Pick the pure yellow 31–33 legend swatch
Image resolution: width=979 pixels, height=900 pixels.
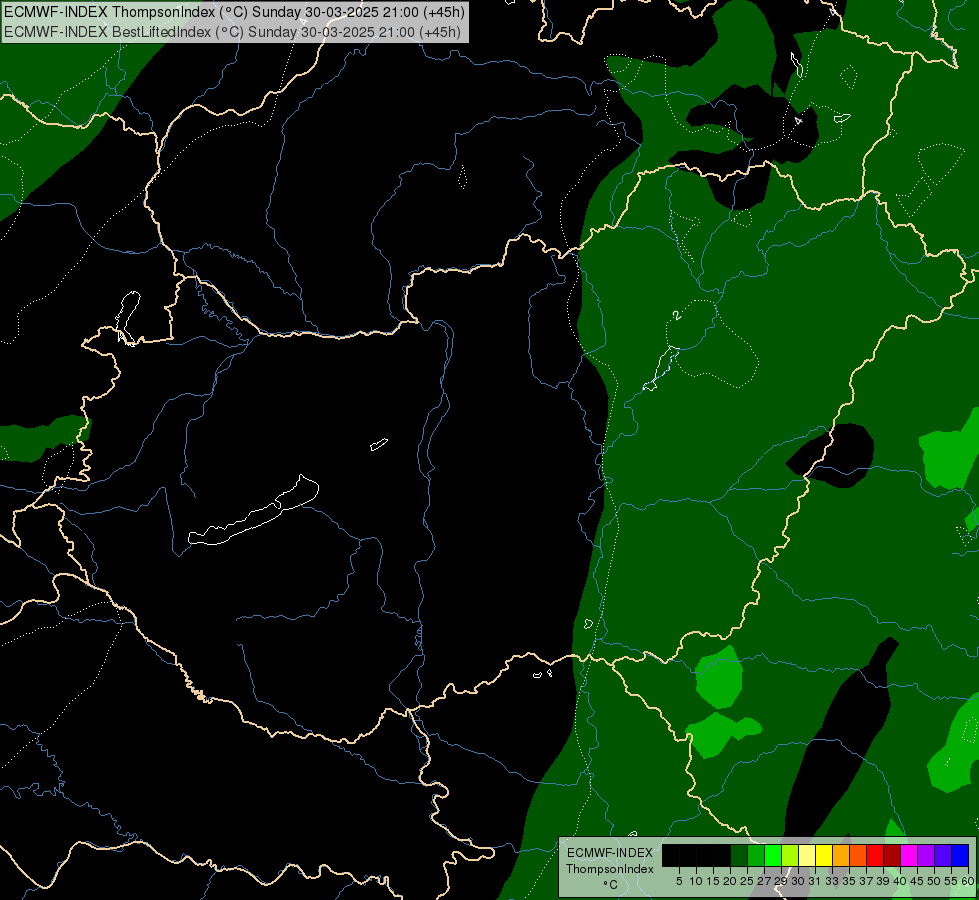pos(824,855)
